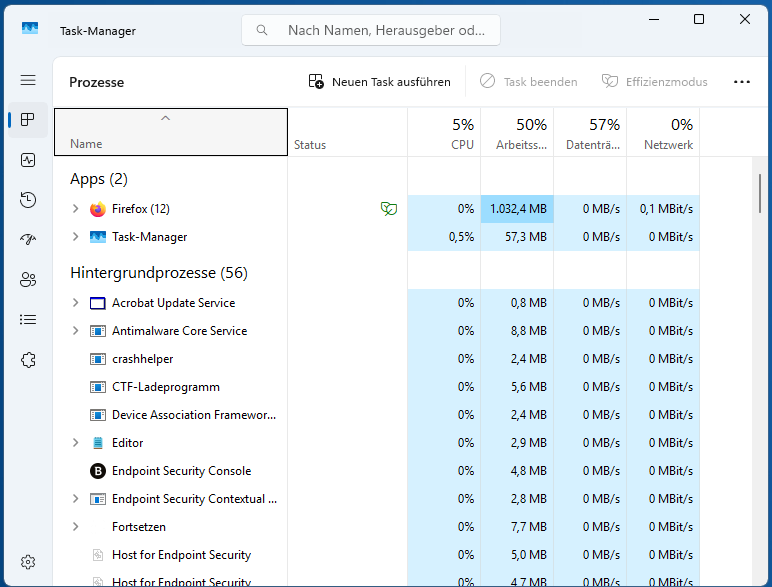Screen dimensions: 772x587
Task: Click the Task-Manager app logo in title bar
Action: coord(30,28)
